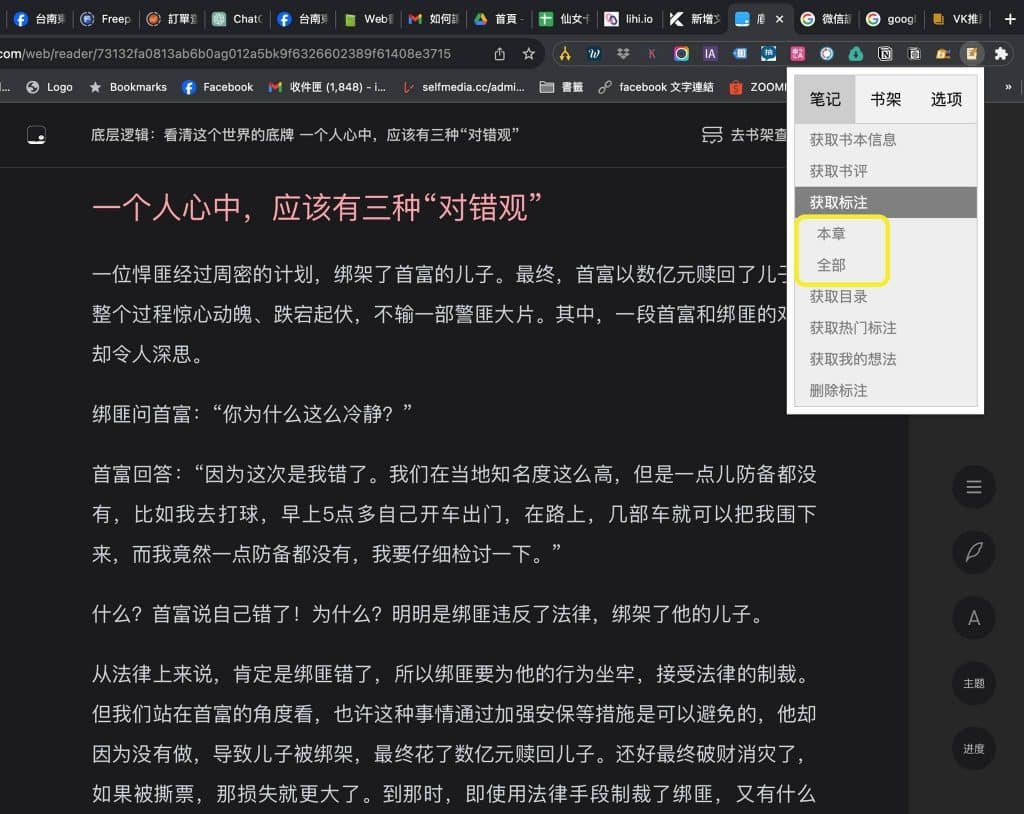The height and width of the screenshot is (814, 1024).
Task: Click the paragraph starting 绑匪问首富
Action: (252, 414)
